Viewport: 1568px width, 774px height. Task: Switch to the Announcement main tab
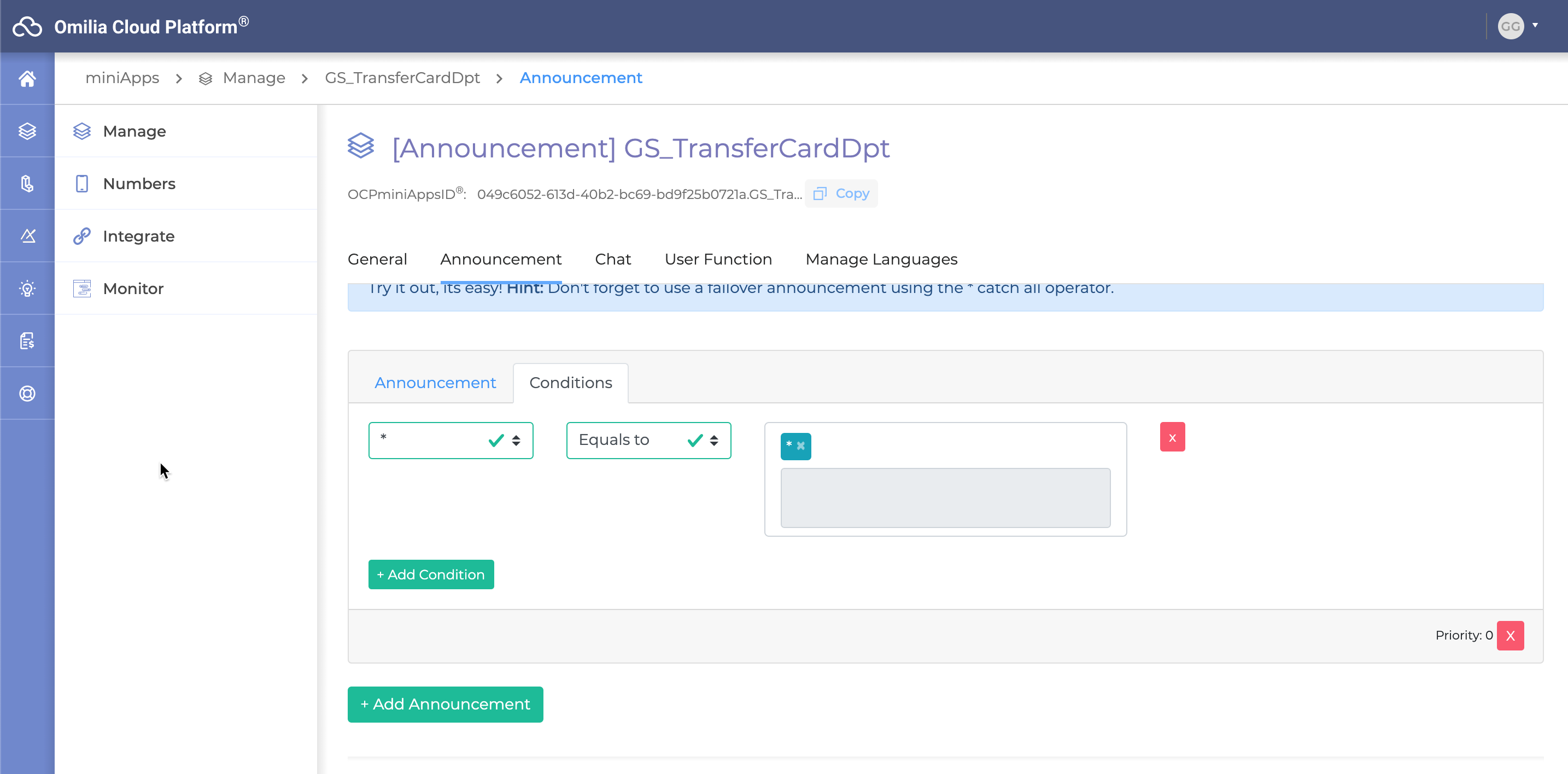point(500,259)
